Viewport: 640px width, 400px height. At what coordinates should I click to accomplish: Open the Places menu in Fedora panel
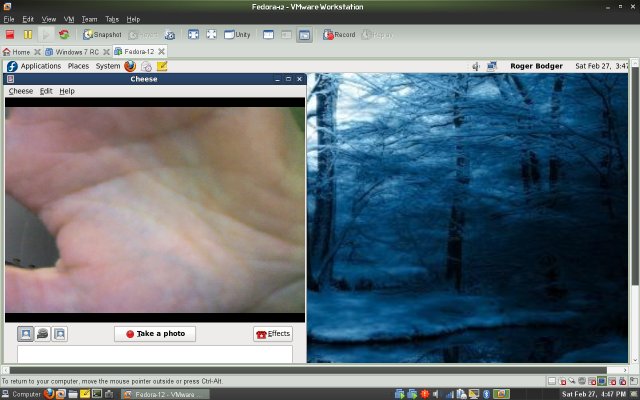[78, 66]
